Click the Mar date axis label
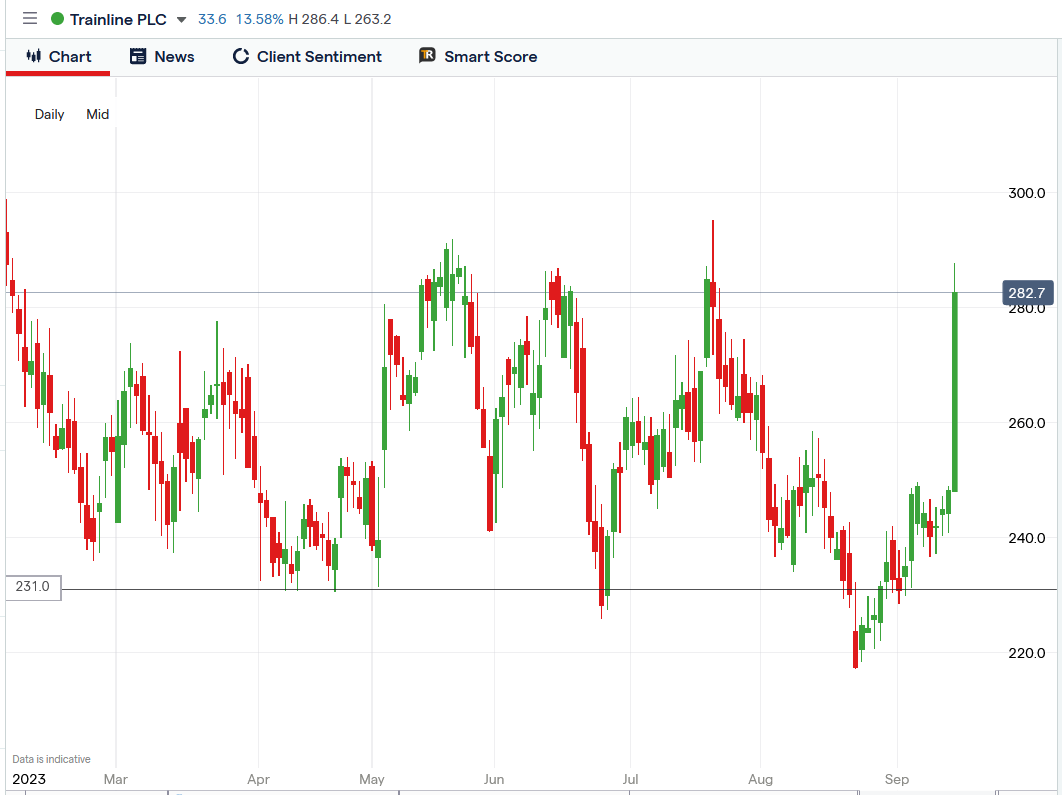1062x795 pixels. [x=116, y=779]
